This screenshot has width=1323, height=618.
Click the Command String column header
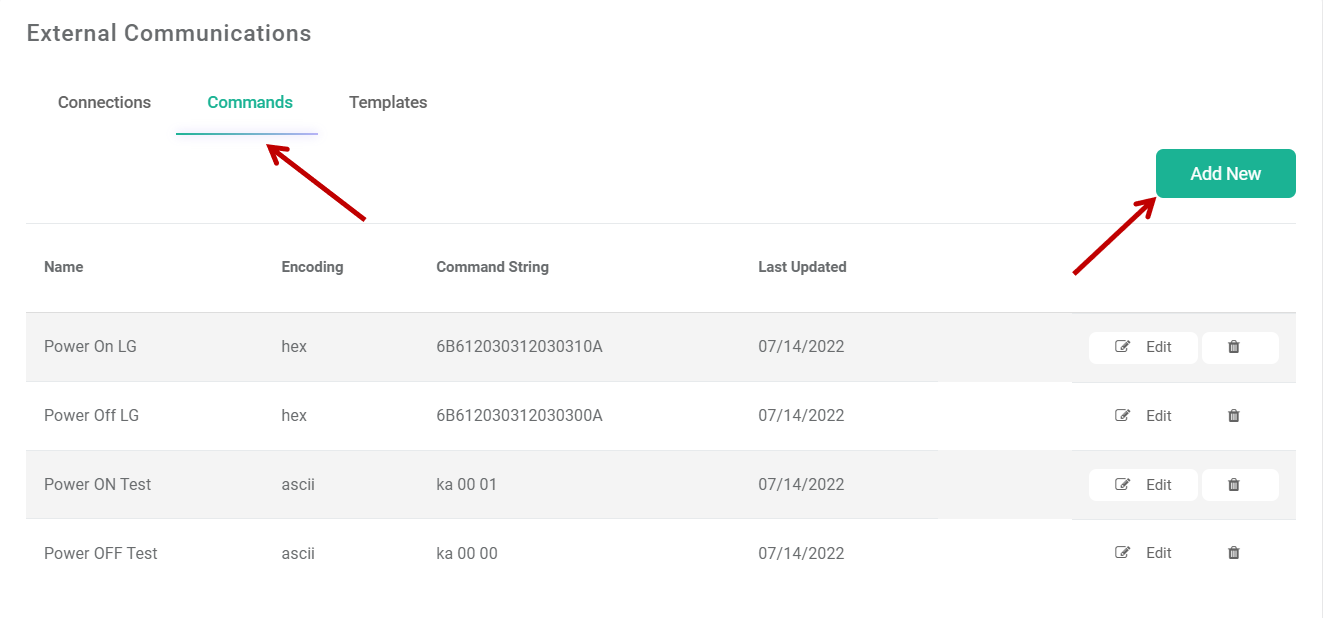(x=492, y=267)
